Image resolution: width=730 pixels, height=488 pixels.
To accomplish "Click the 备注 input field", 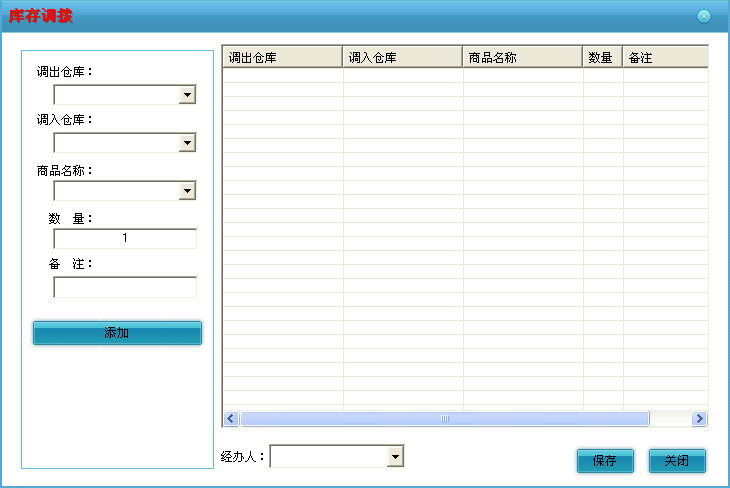I will 125,287.
